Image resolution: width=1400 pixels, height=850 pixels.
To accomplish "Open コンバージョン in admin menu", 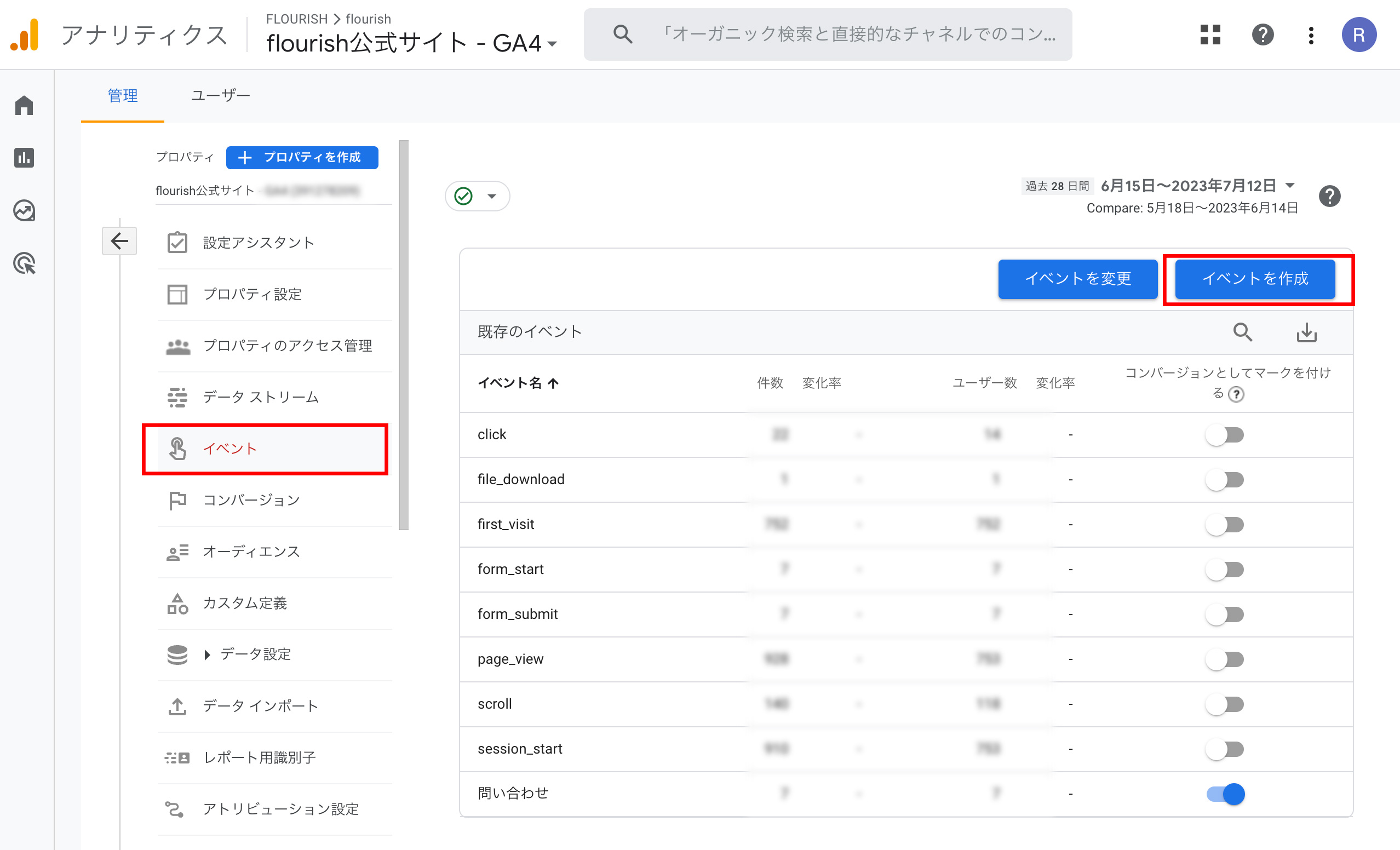I will [274, 500].
